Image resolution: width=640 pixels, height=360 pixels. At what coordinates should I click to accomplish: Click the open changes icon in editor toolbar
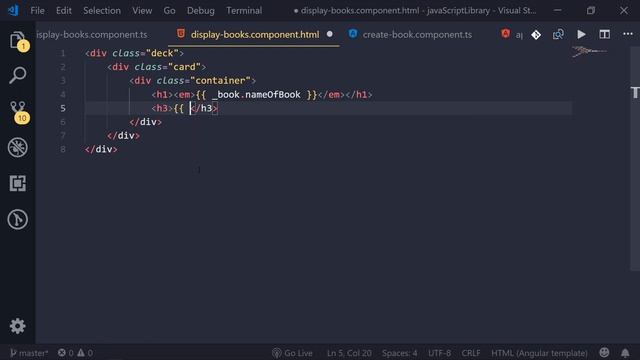coord(558,34)
